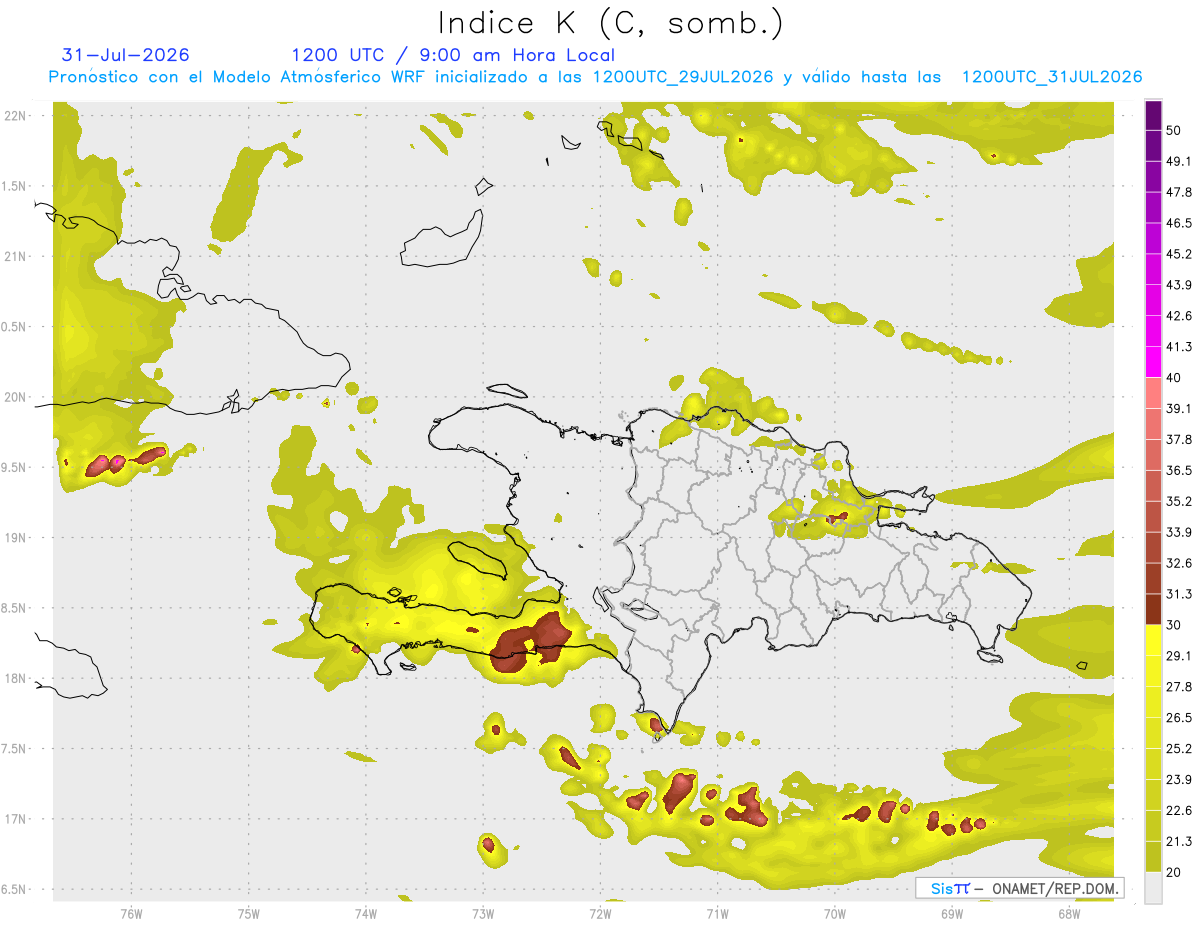Viewport: 1200px width, 927px height.
Task: Click the '25.2' color scale value
Action: pos(1179,749)
